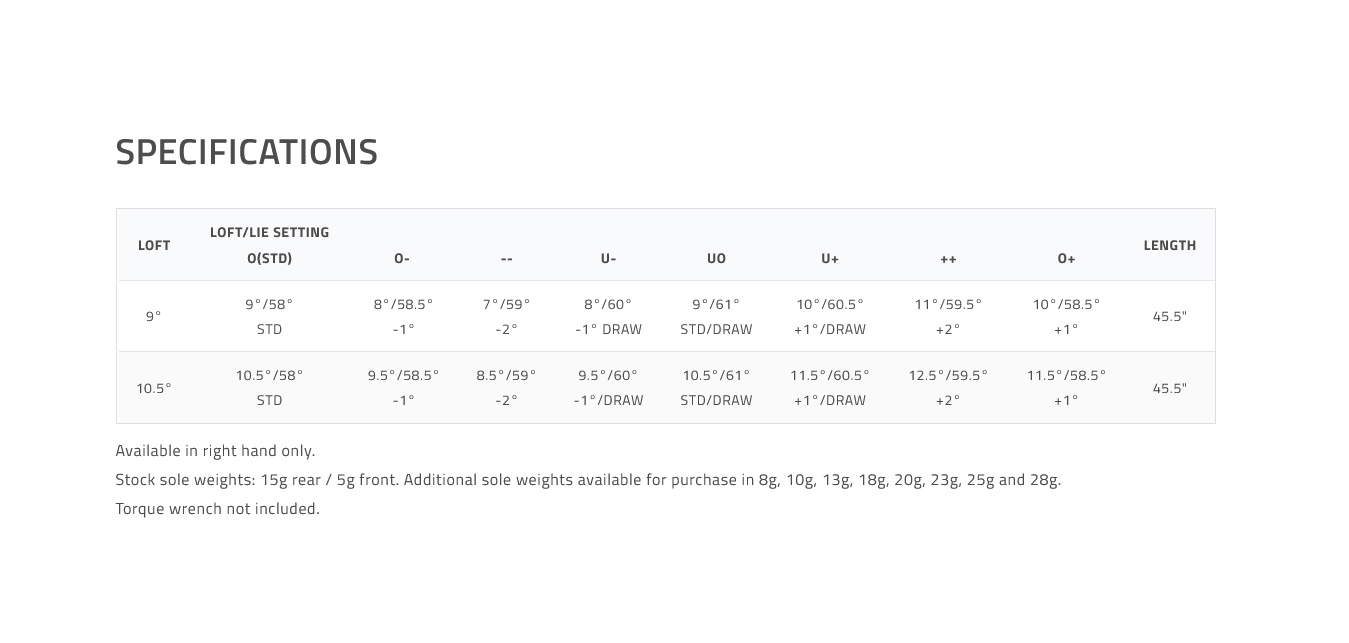Screen dimensions: 1349x643
Task: Click the LOFT/LIE SETTING header text
Action: [x=269, y=232]
